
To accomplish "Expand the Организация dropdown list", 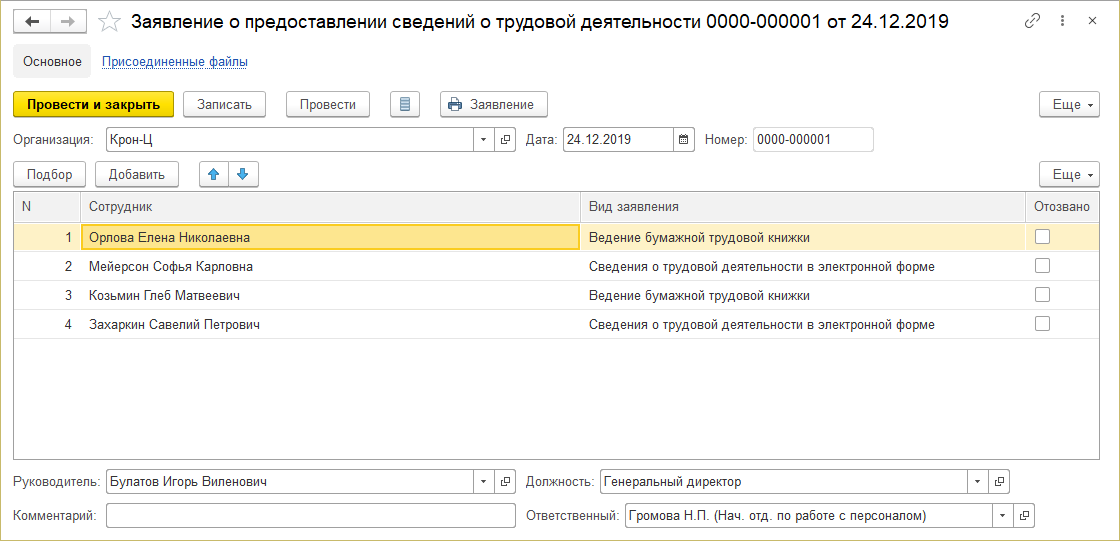I will [483, 140].
